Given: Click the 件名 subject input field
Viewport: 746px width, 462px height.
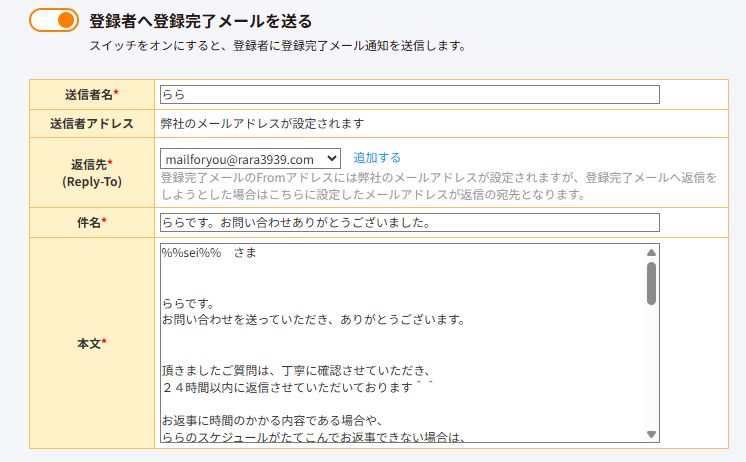Looking at the screenshot, I should coord(410,222).
